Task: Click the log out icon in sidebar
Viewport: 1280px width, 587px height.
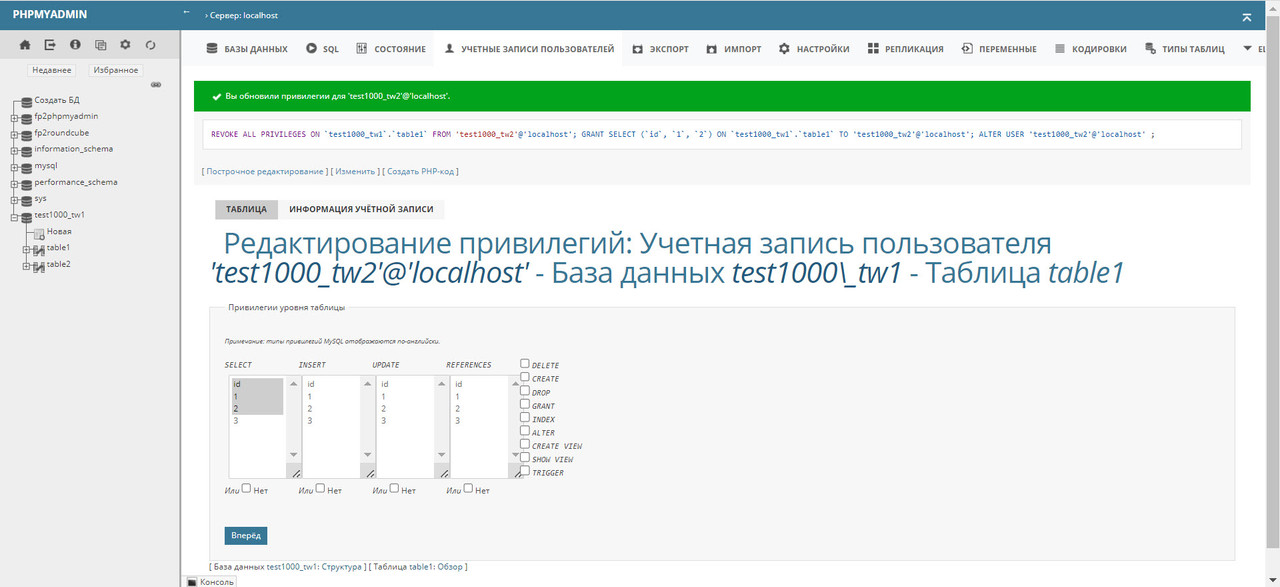Action: click(x=50, y=45)
